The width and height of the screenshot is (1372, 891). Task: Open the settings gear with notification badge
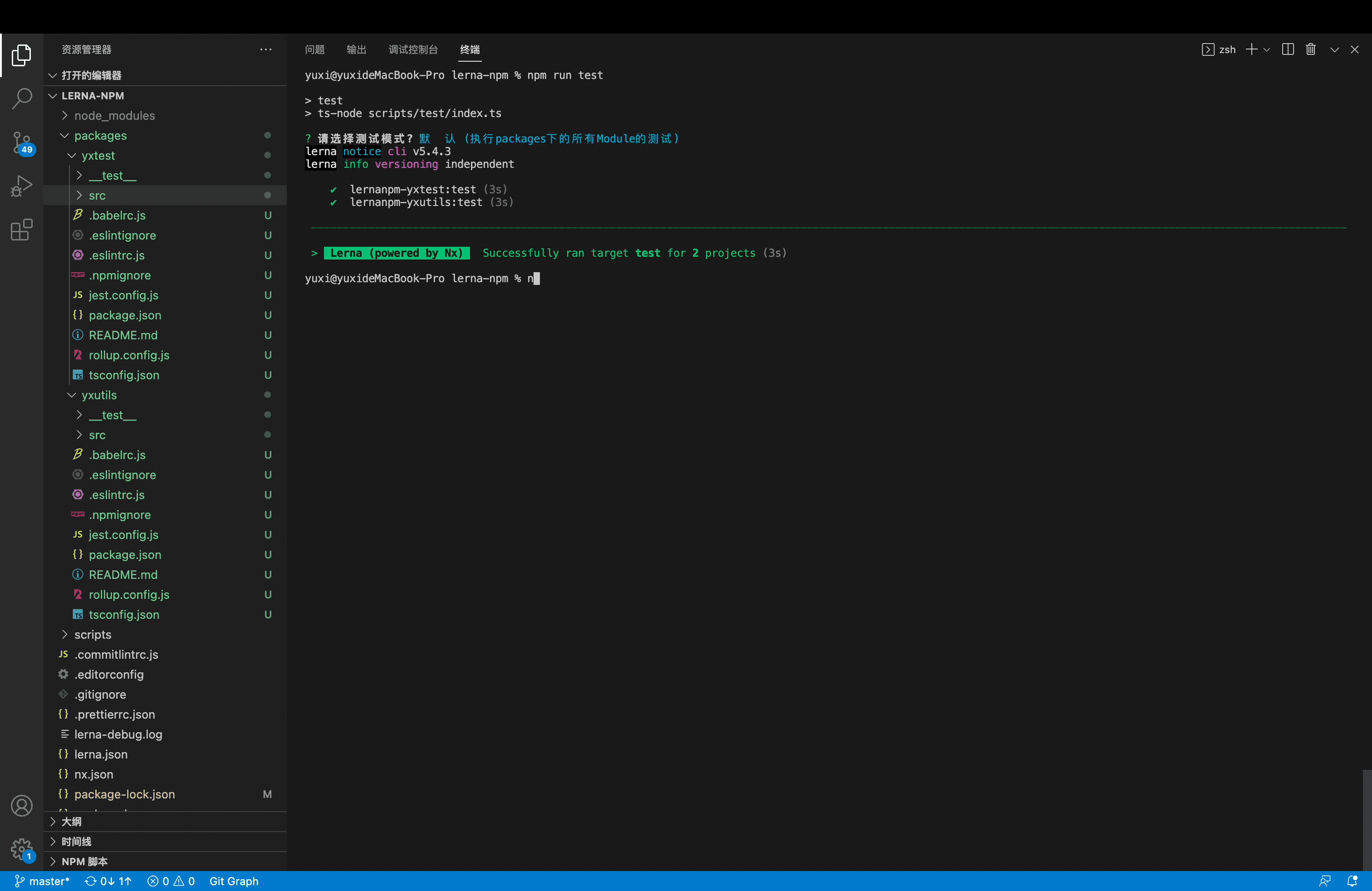(21, 850)
